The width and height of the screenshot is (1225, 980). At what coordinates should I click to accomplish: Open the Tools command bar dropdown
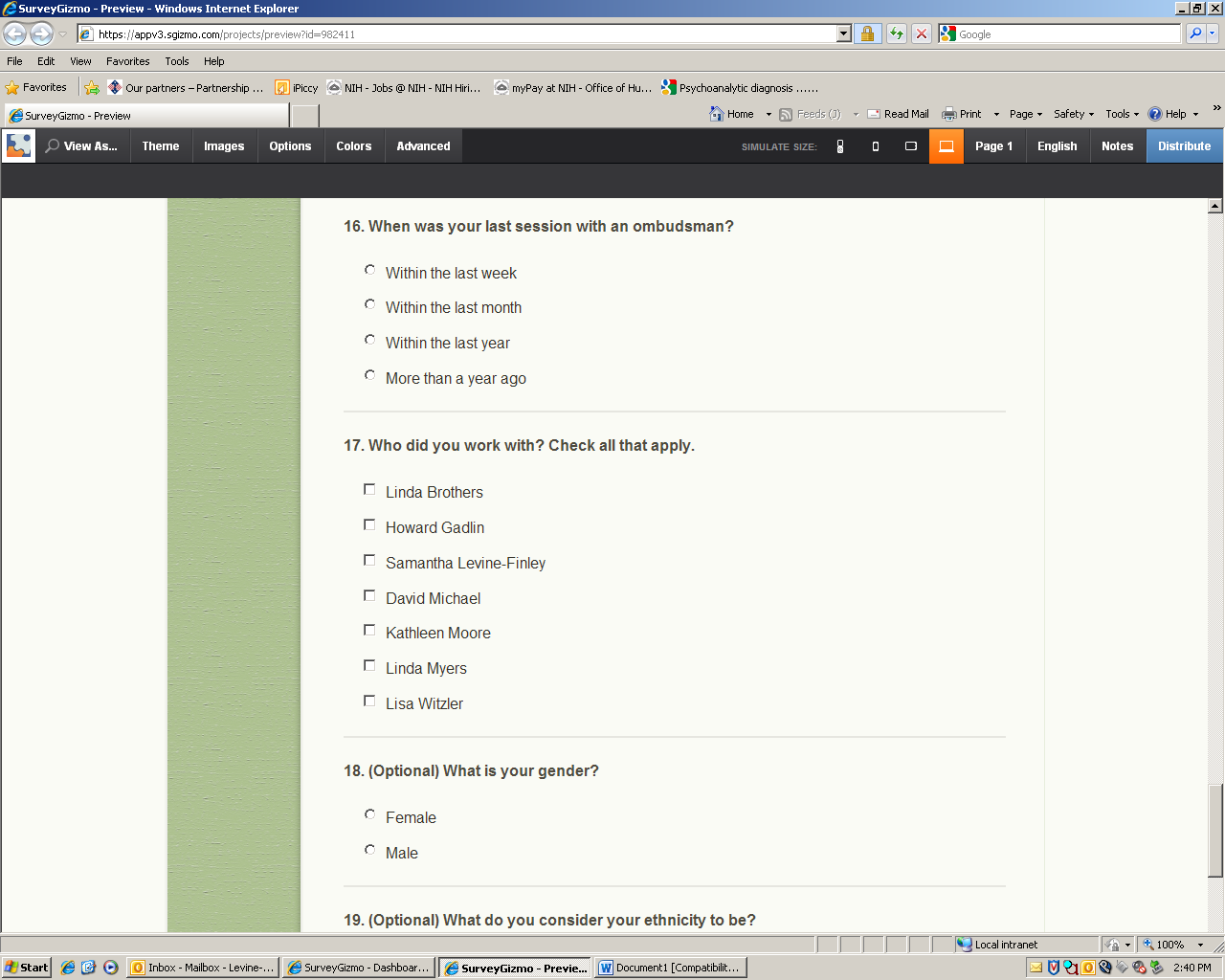point(1123,114)
